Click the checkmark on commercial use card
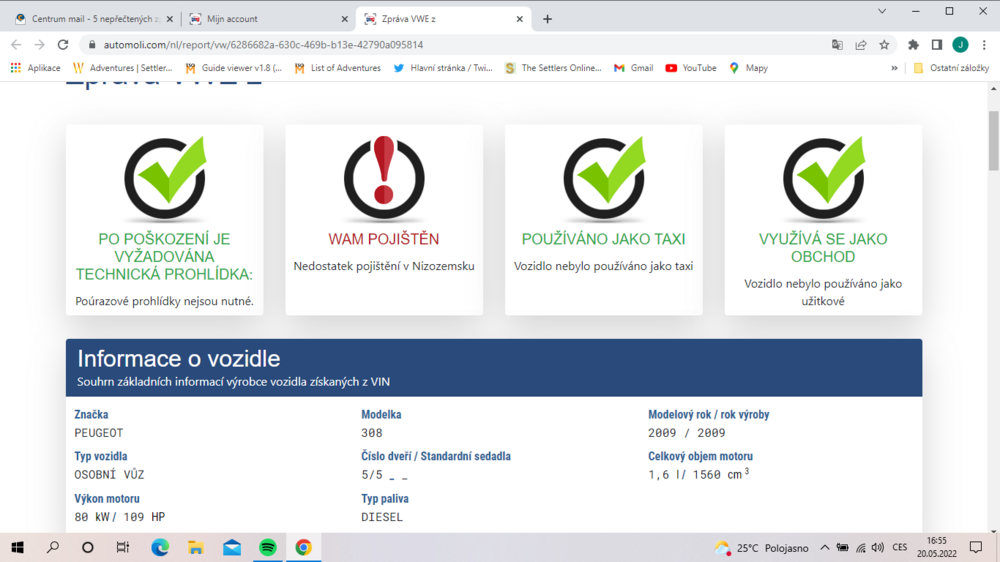 coord(824,177)
